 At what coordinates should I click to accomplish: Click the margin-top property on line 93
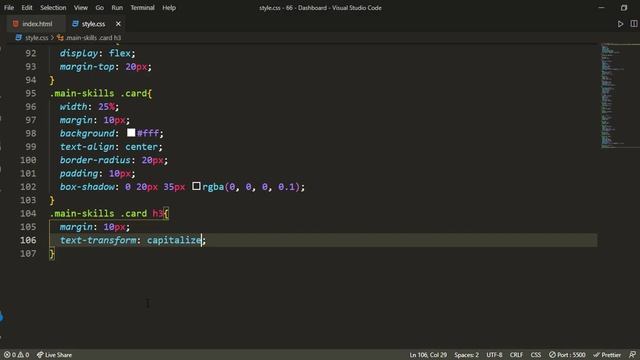click(87, 67)
